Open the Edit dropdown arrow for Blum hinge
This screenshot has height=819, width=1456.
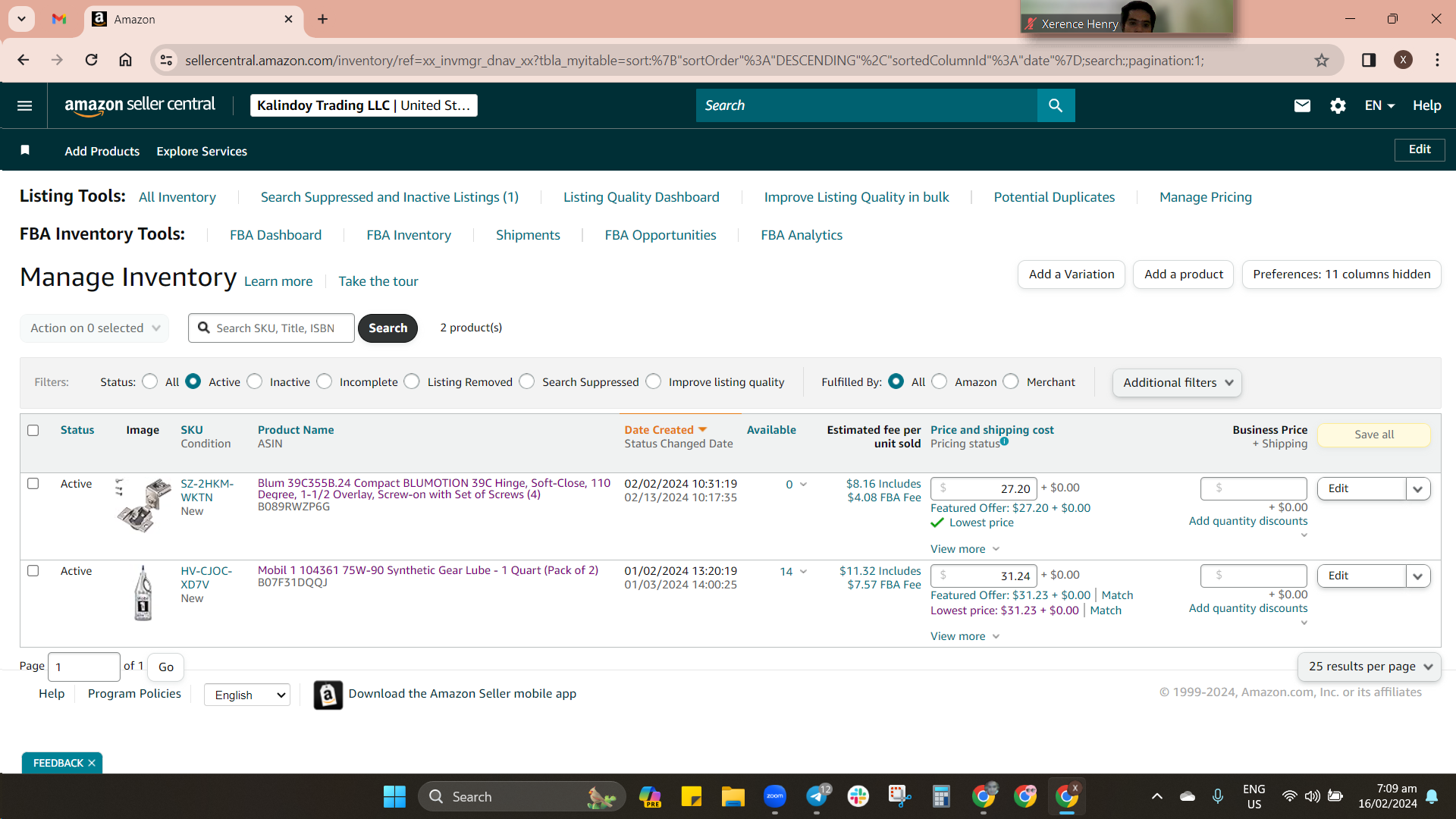pyautogui.click(x=1418, y=488)
